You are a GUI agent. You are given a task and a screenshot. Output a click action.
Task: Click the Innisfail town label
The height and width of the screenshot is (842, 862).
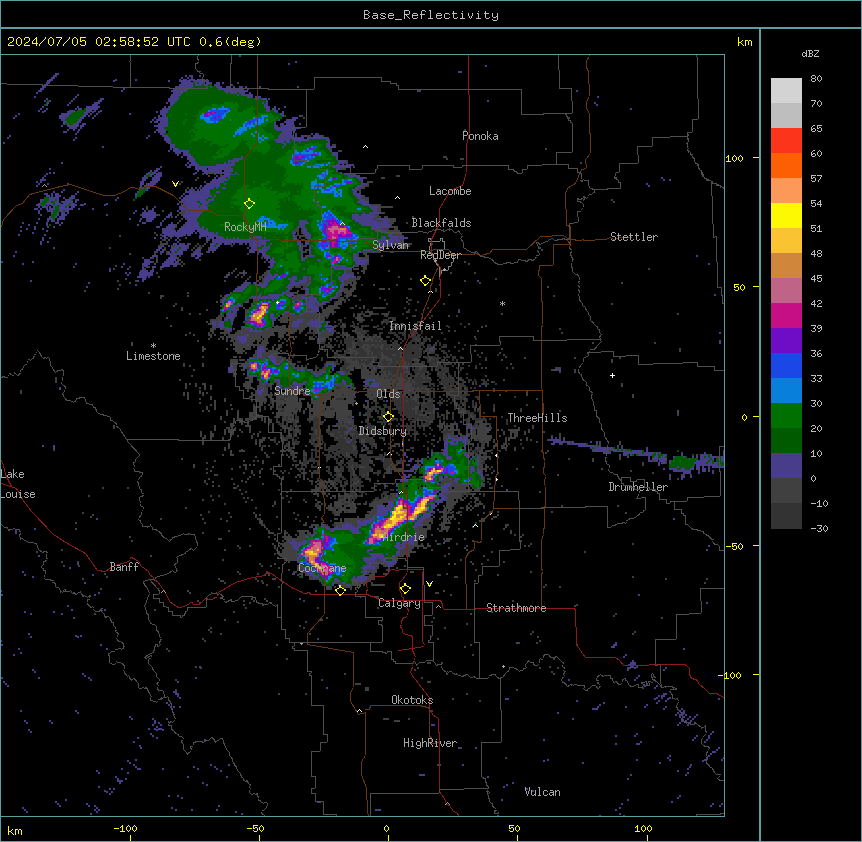click(415, 326)
